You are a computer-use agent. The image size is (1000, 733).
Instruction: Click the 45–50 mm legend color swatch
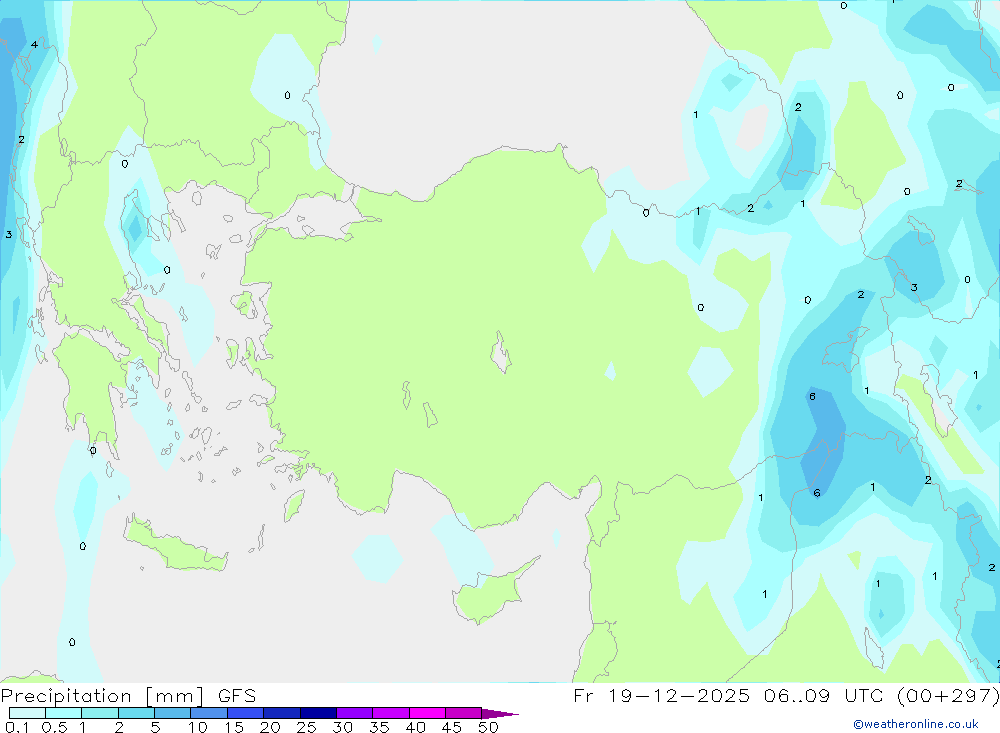pos(463,713)
